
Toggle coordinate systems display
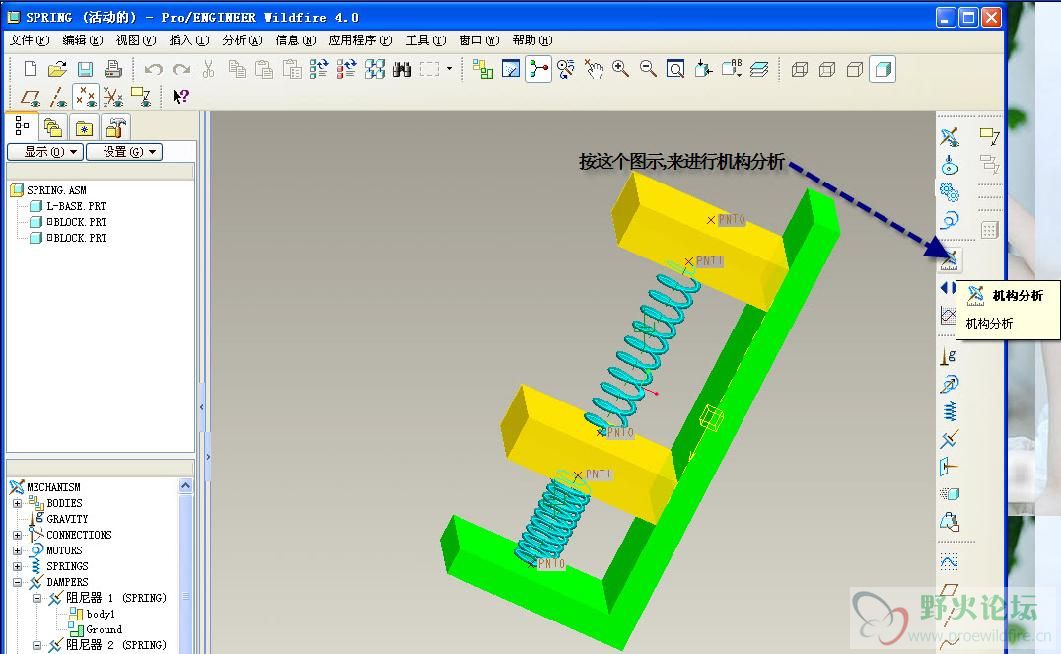pyautogui.click(x=113, y=97)
